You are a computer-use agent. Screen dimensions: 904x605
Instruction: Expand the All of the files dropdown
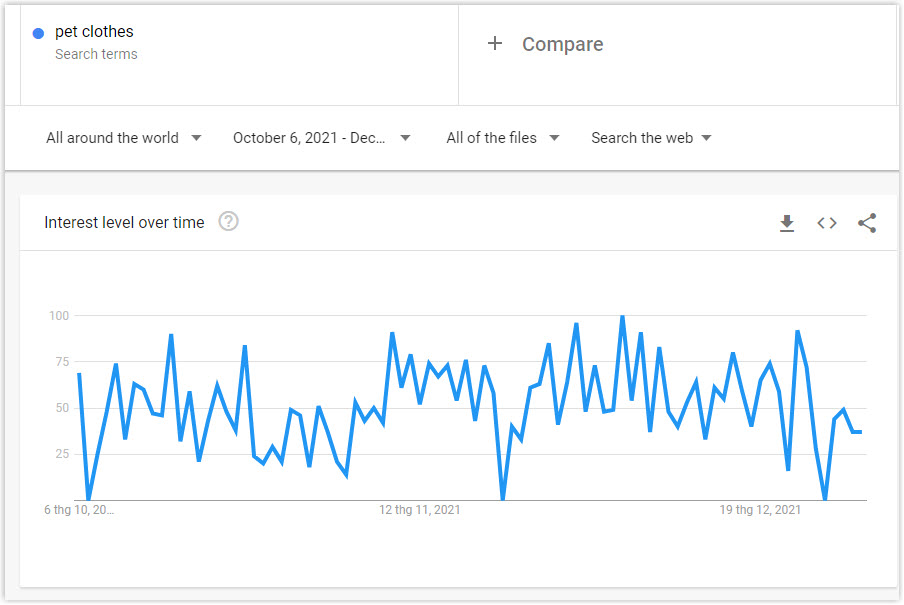point(503,138)
